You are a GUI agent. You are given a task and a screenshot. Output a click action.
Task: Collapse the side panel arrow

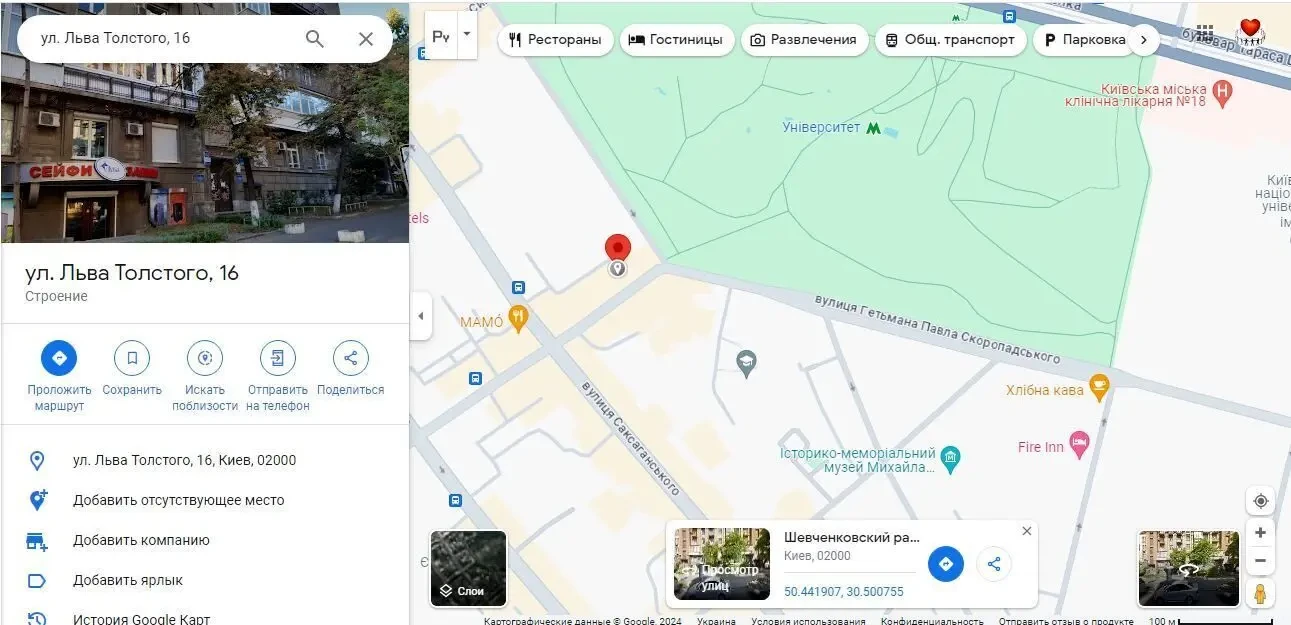420,316
